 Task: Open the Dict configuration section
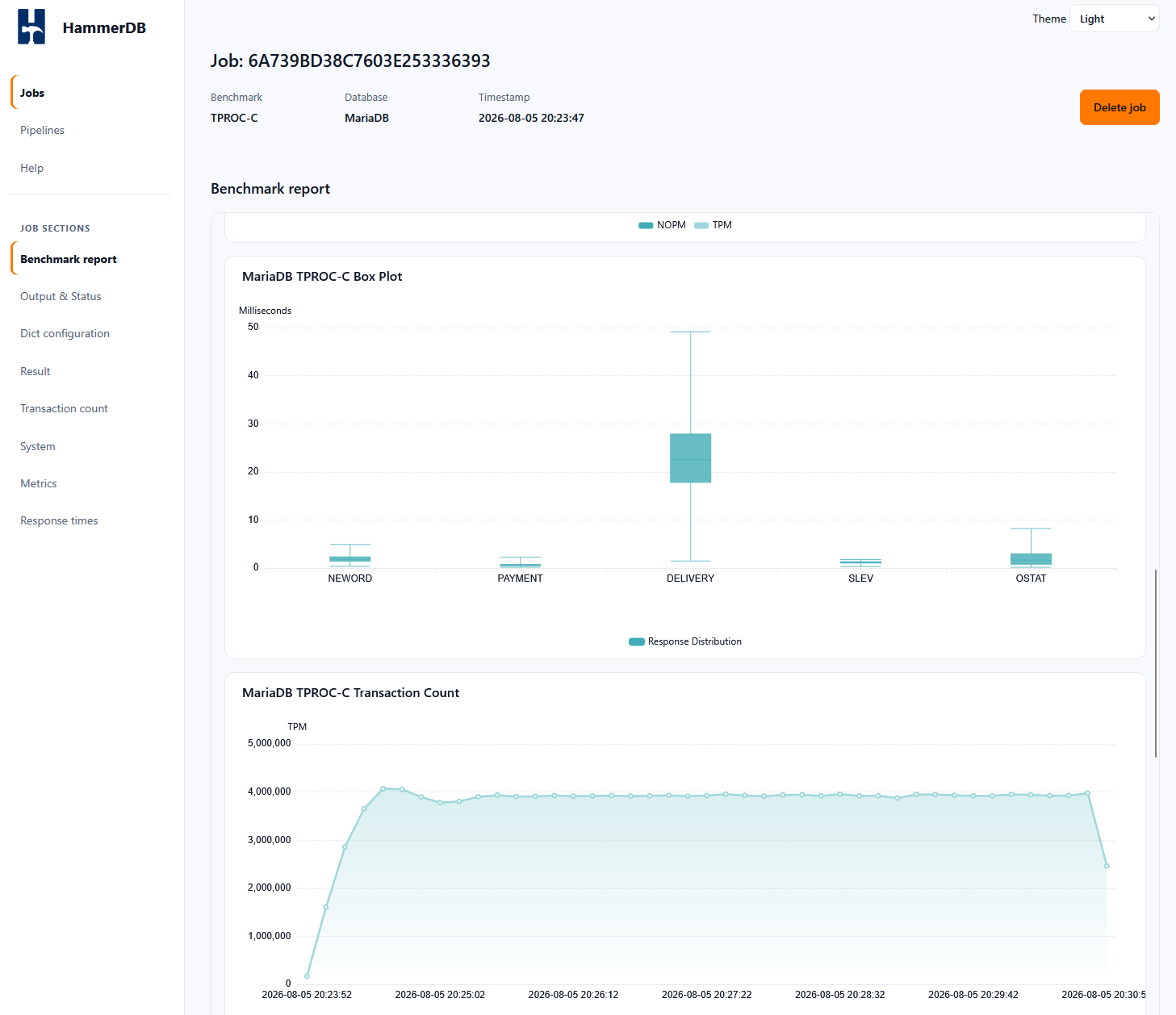pyautogui.click(x=65, y=333)
